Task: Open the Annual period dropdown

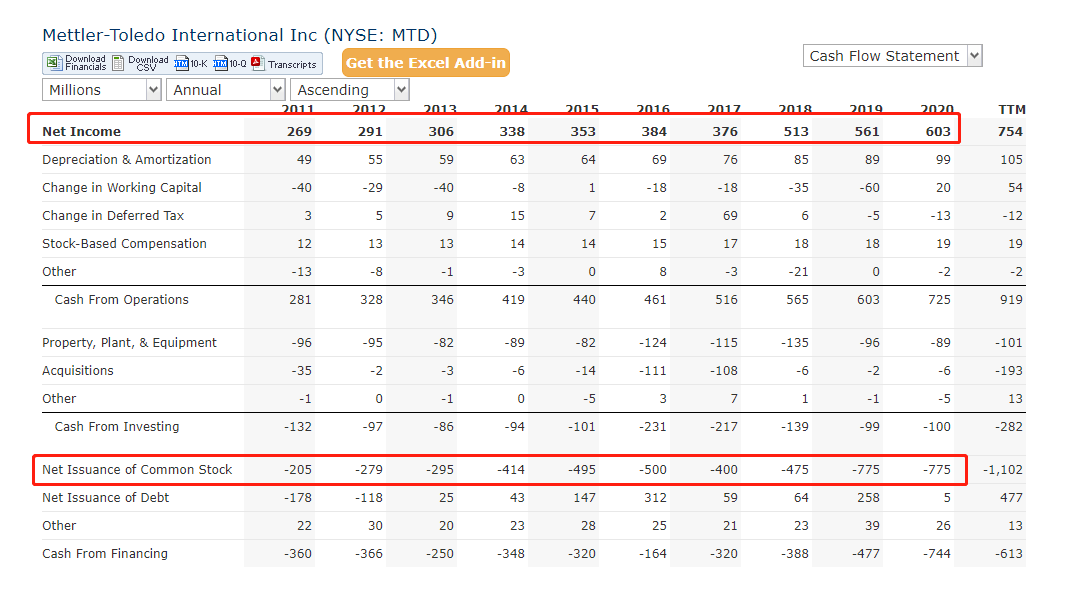Action: click(226, 89)
